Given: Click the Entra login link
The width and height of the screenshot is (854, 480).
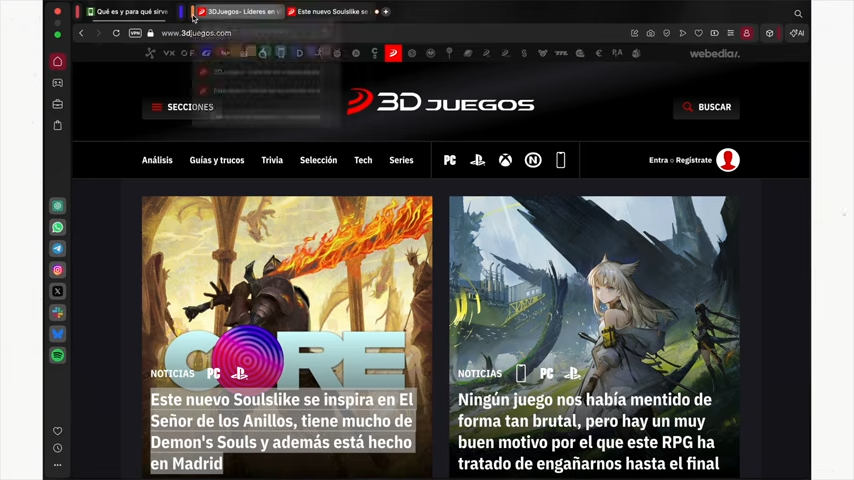Looking at the screenshot, I should pos(658,160).
